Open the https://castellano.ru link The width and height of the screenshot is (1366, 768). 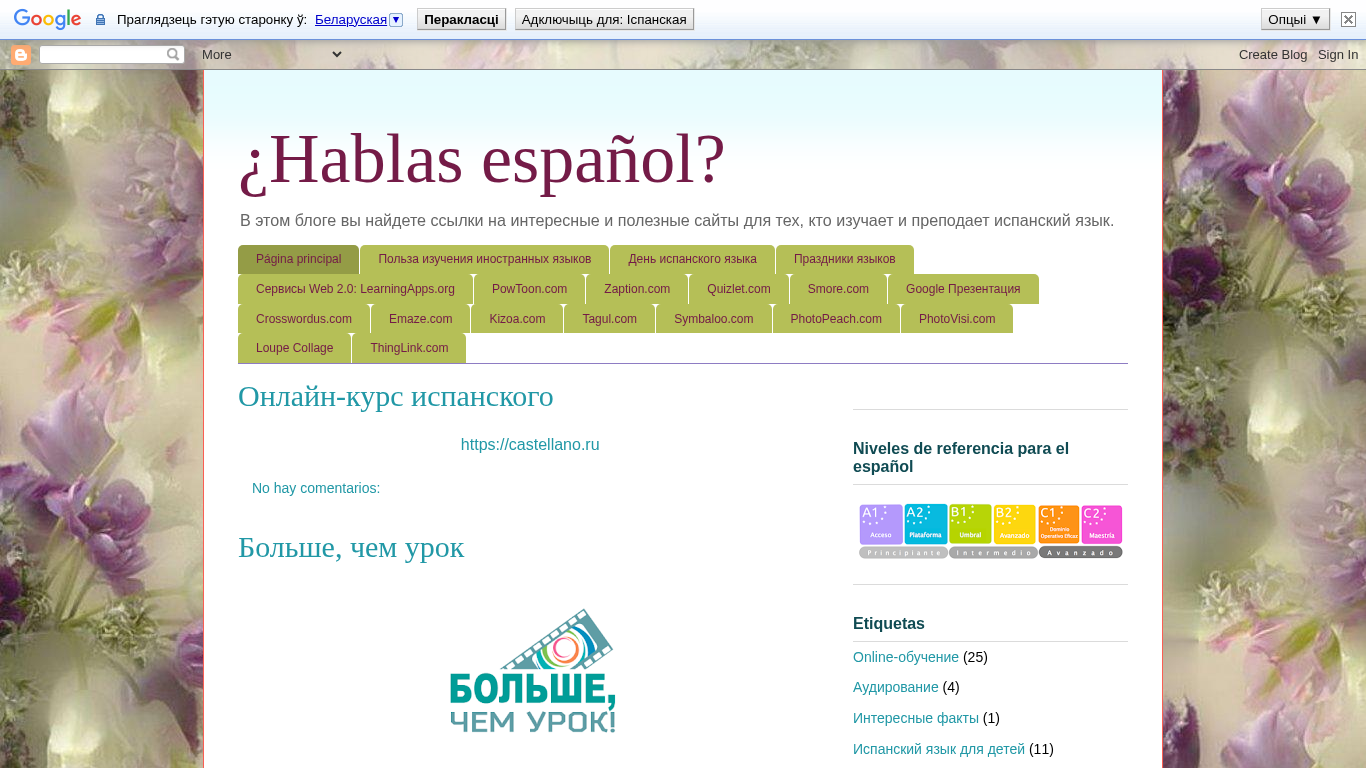(530, 445)
